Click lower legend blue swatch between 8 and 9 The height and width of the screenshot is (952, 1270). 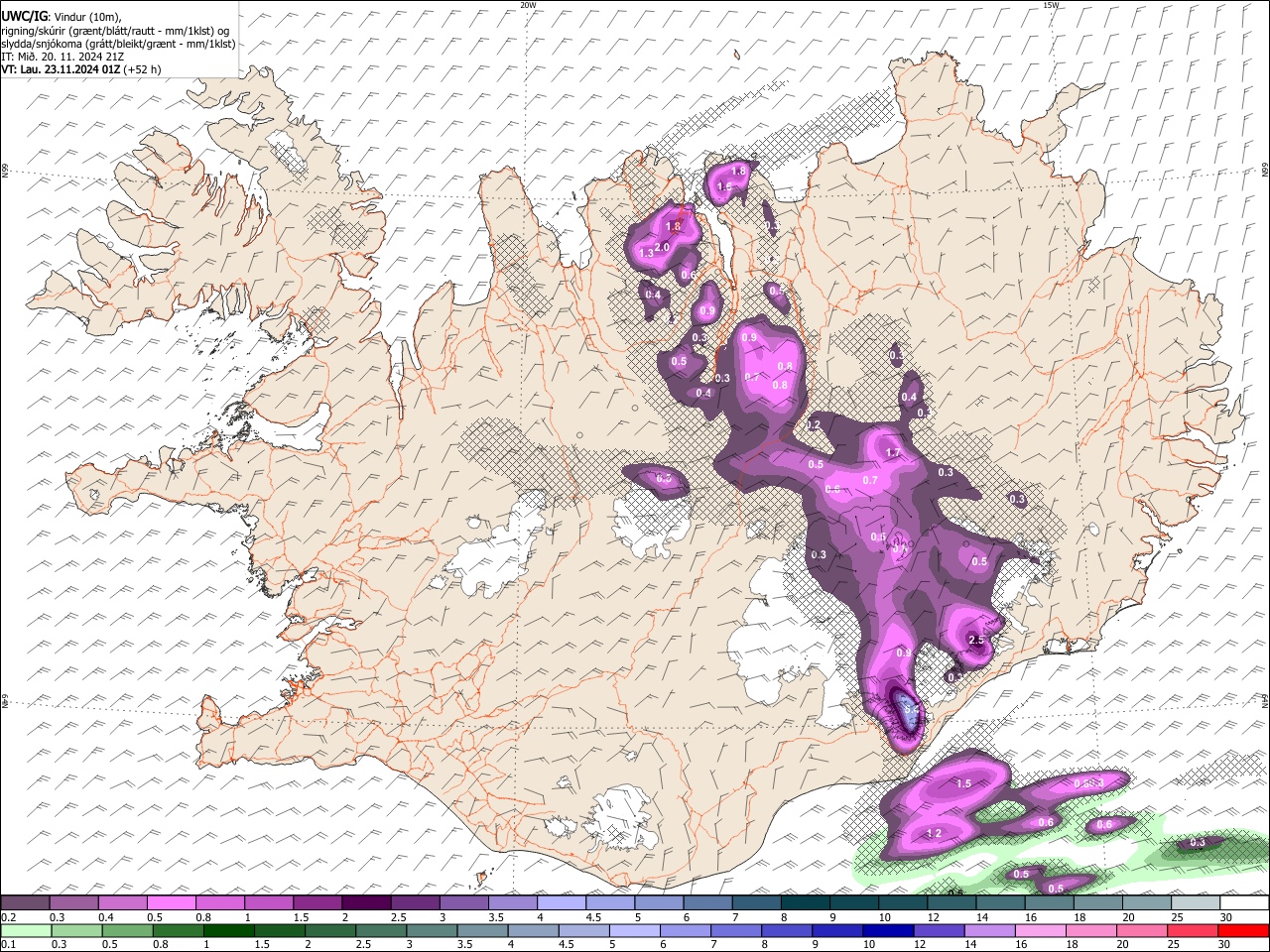(788, 930)
